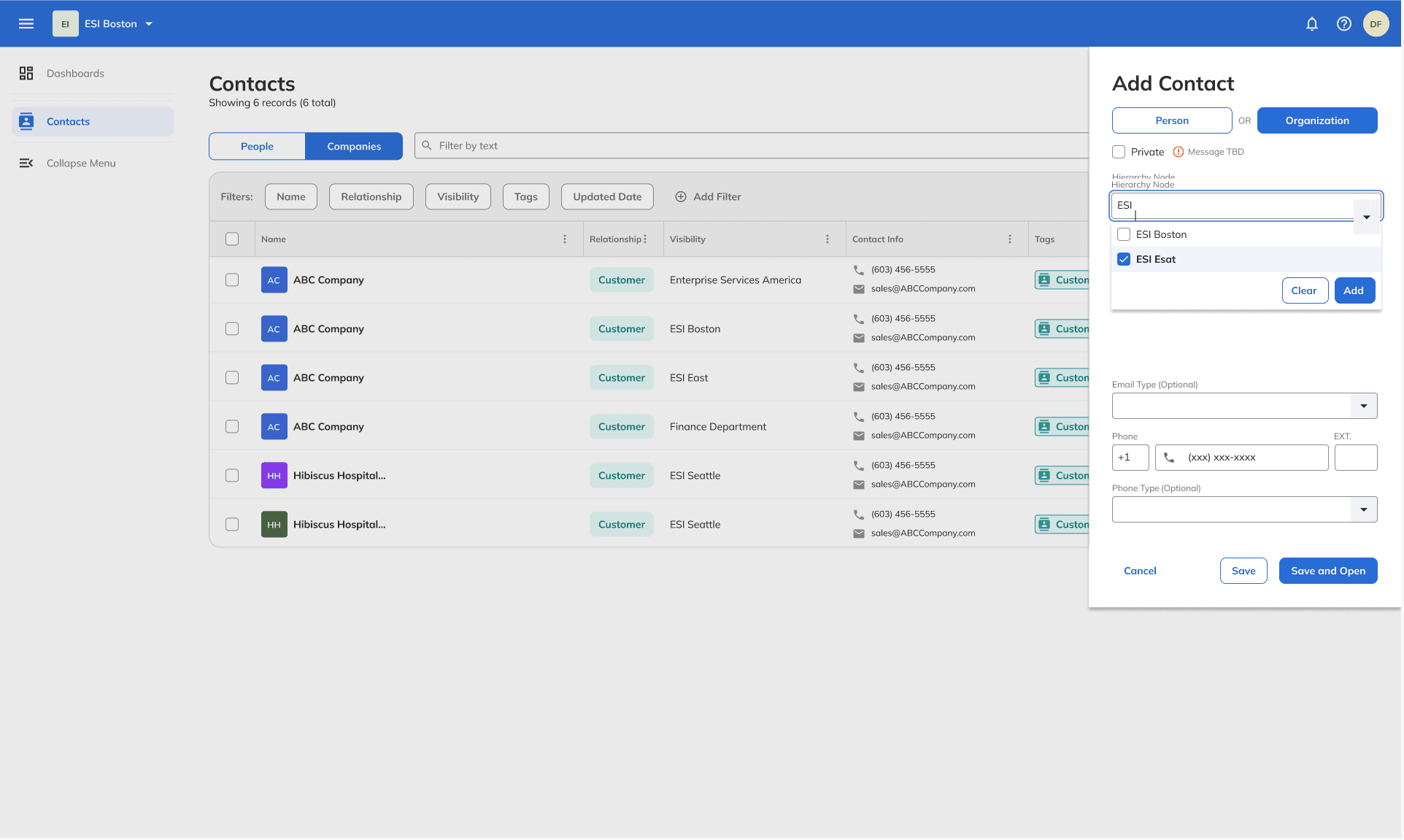
Task: Switch to the People tab
Action: click(x=257, y=146)
